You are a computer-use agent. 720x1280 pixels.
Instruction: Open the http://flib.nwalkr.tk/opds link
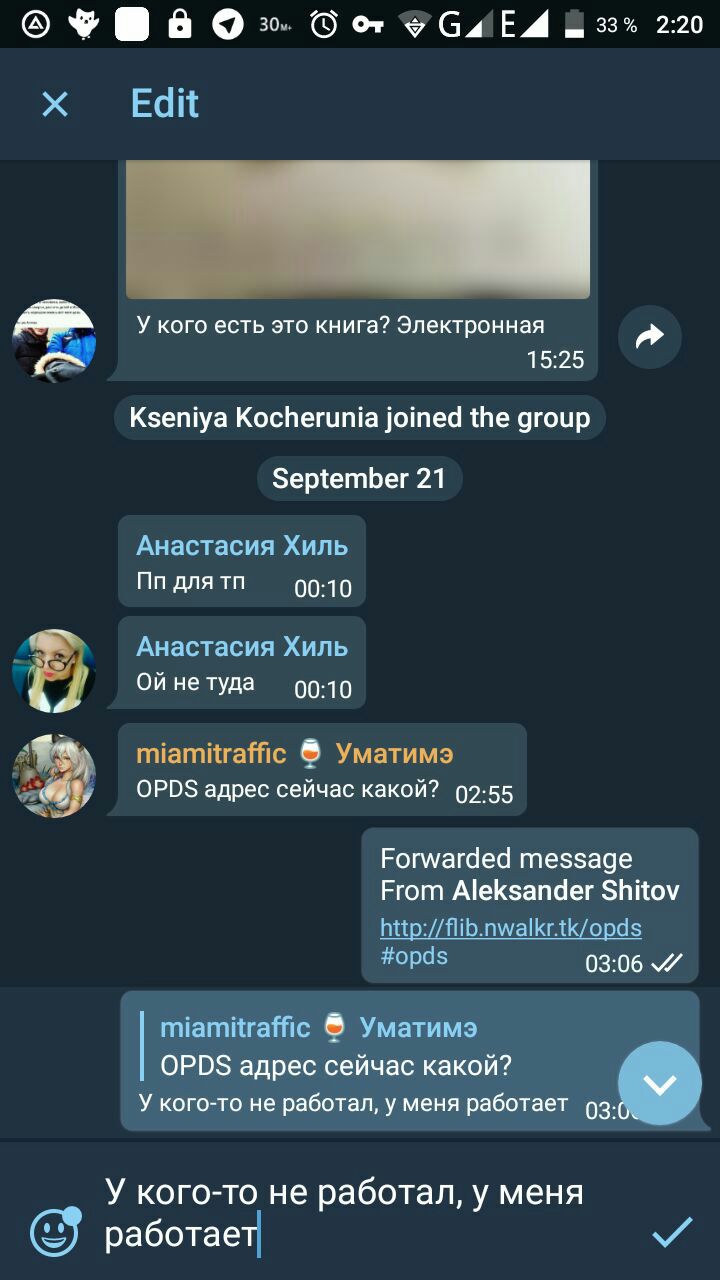(511, 927)
